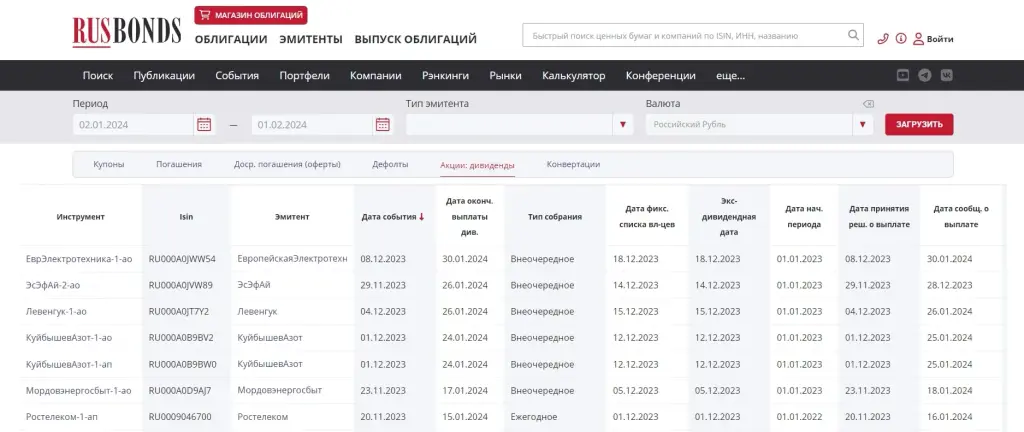
Task: Click the Экс-дивидендная дата column header
Action: point(729,217)
